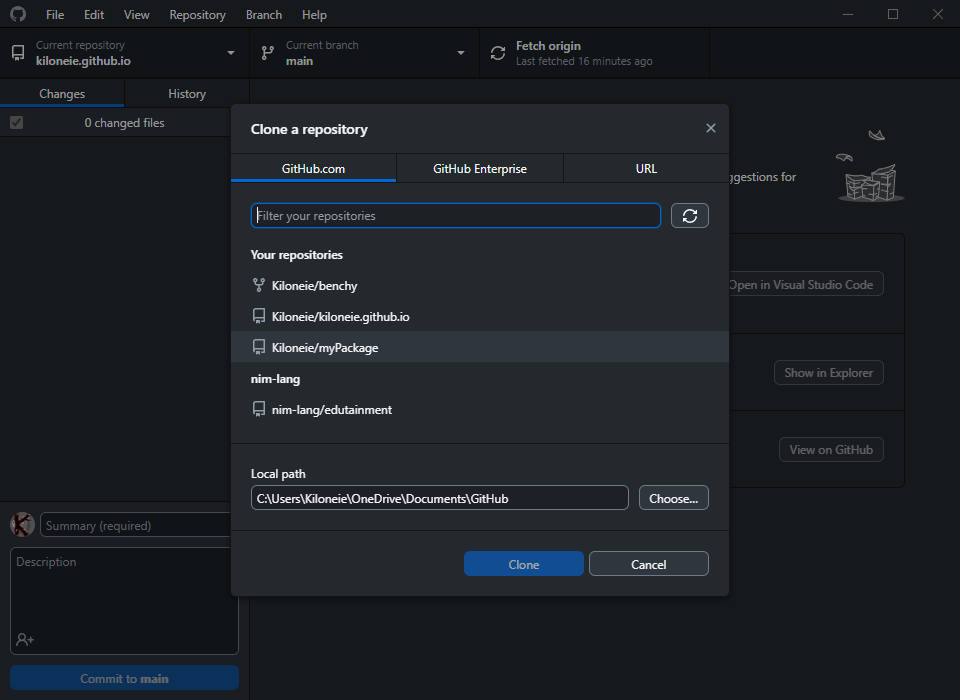The width and height of the screenshot is (960, 700).
Task: Click the fork icon next to Kiloneie/benchy
Action: click(259, 285)
